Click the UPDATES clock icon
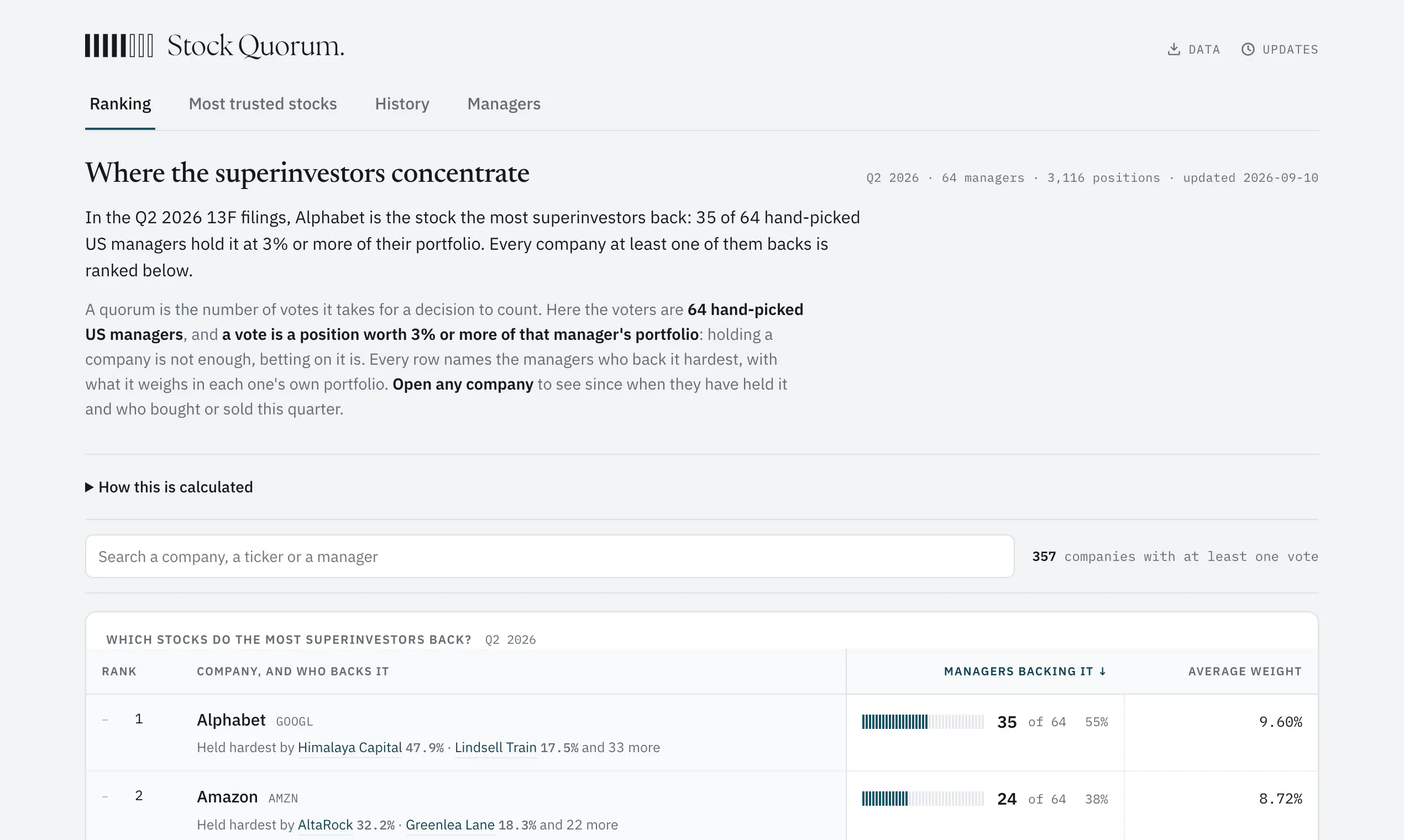The height and width of the screenshot is (840, 1404). click(x=1248, y=49)
